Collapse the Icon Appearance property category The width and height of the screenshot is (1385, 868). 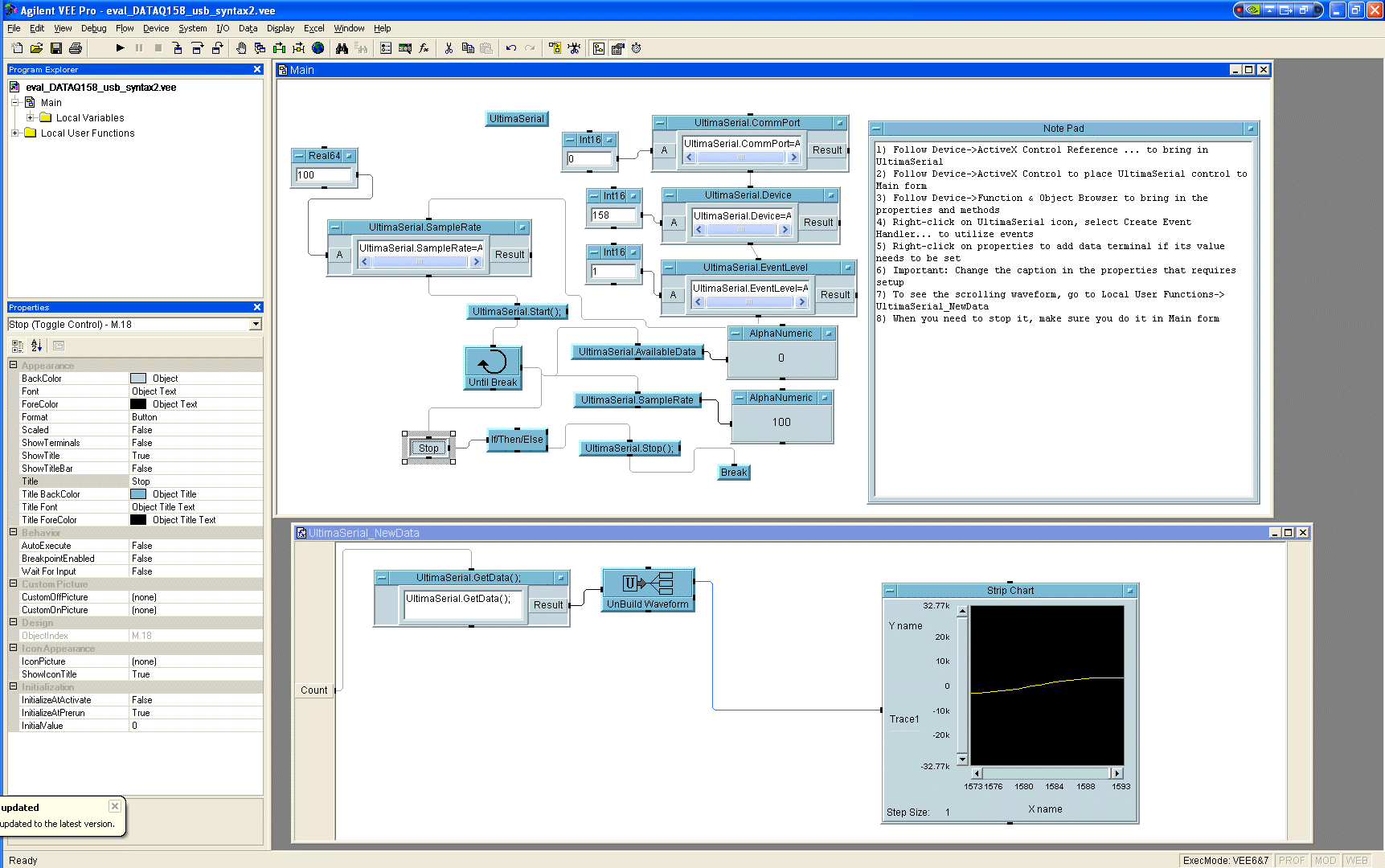[13, 648]
